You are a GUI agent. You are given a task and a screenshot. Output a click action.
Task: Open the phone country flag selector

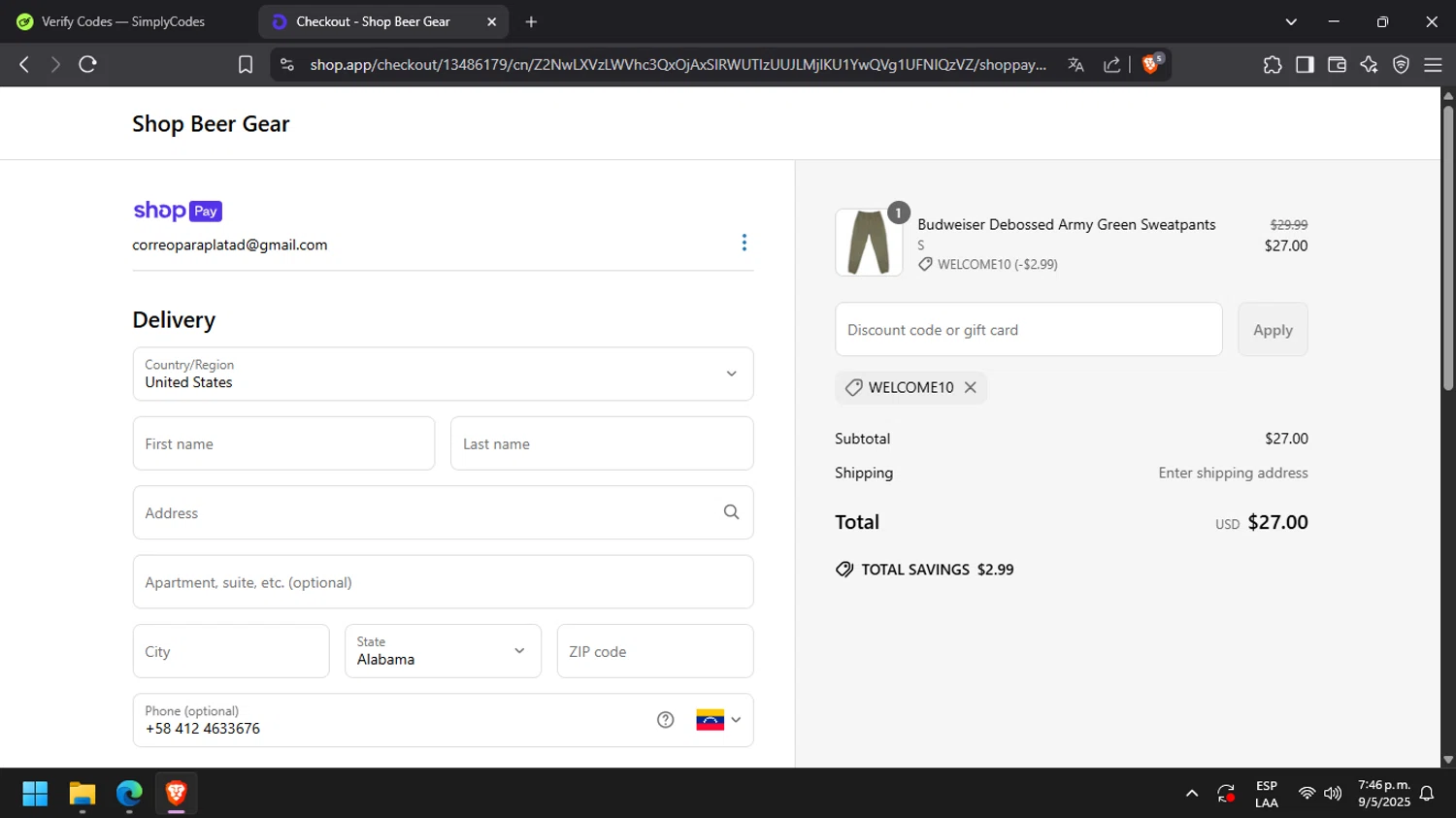click(718, 720)
